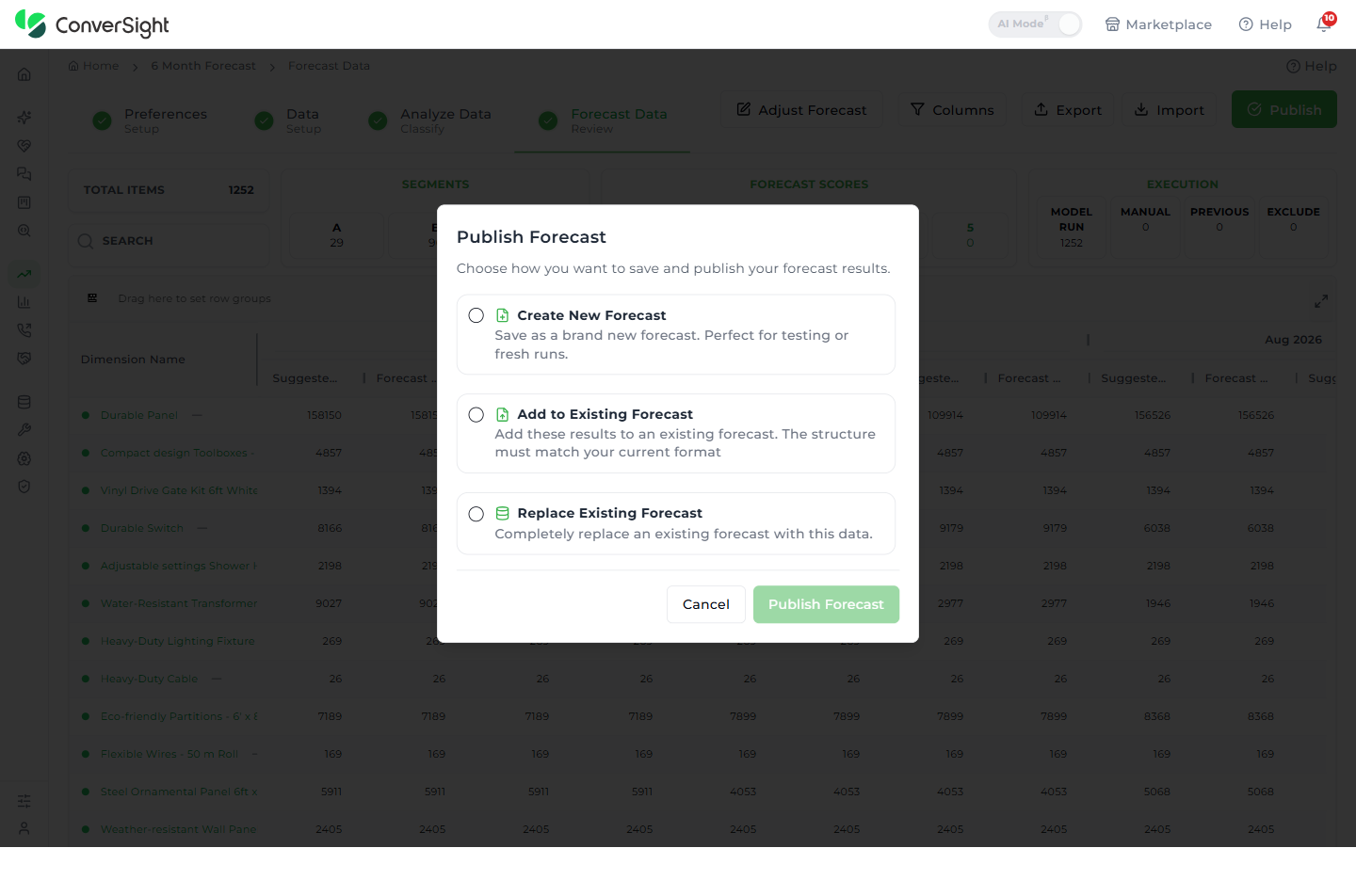Viewport: 1356px width, 896px height.
Task: Click the row group drag icon
Action: coord(92,298)
